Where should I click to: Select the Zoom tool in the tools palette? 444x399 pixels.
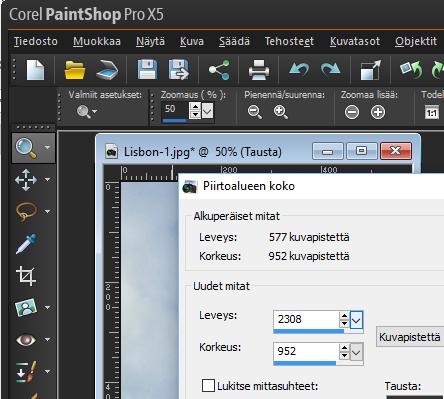coord(26,148)
